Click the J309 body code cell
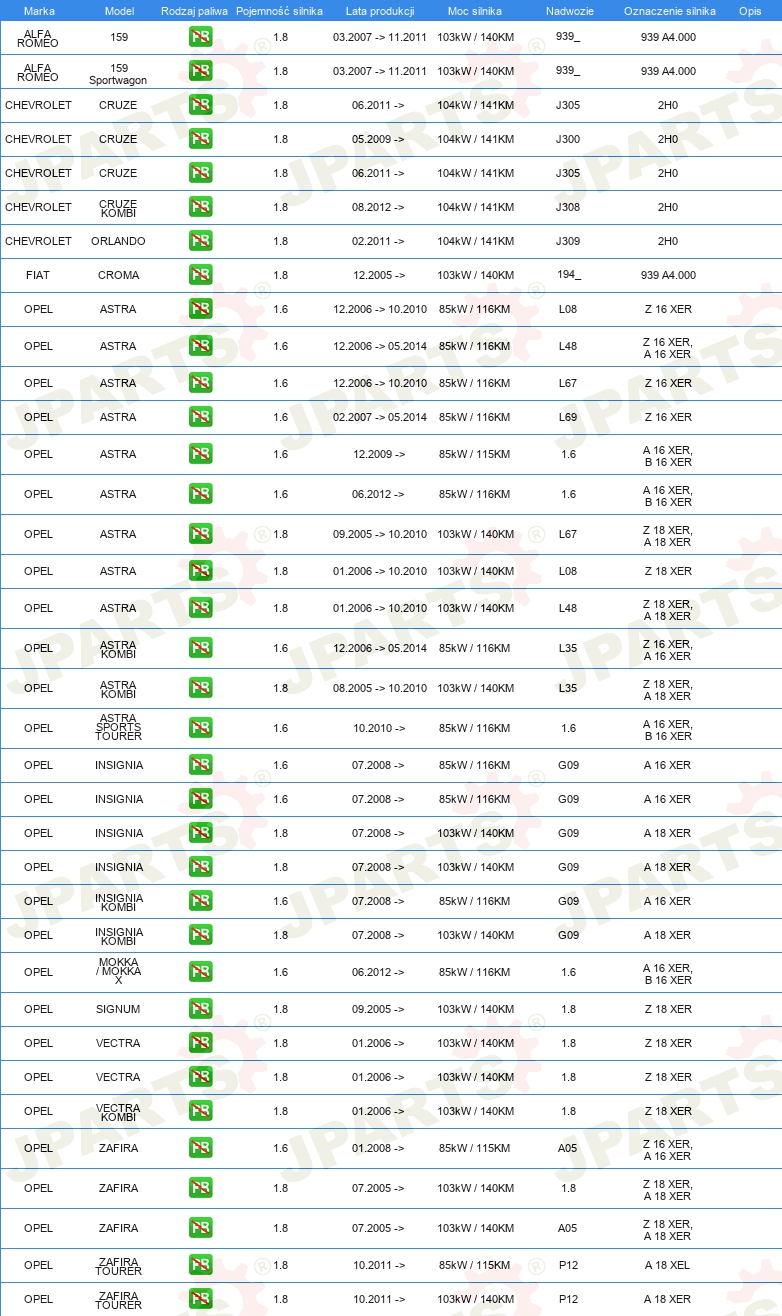Image resolution: width=782 pixels, height=1316 pixels. tap(568, 241)
